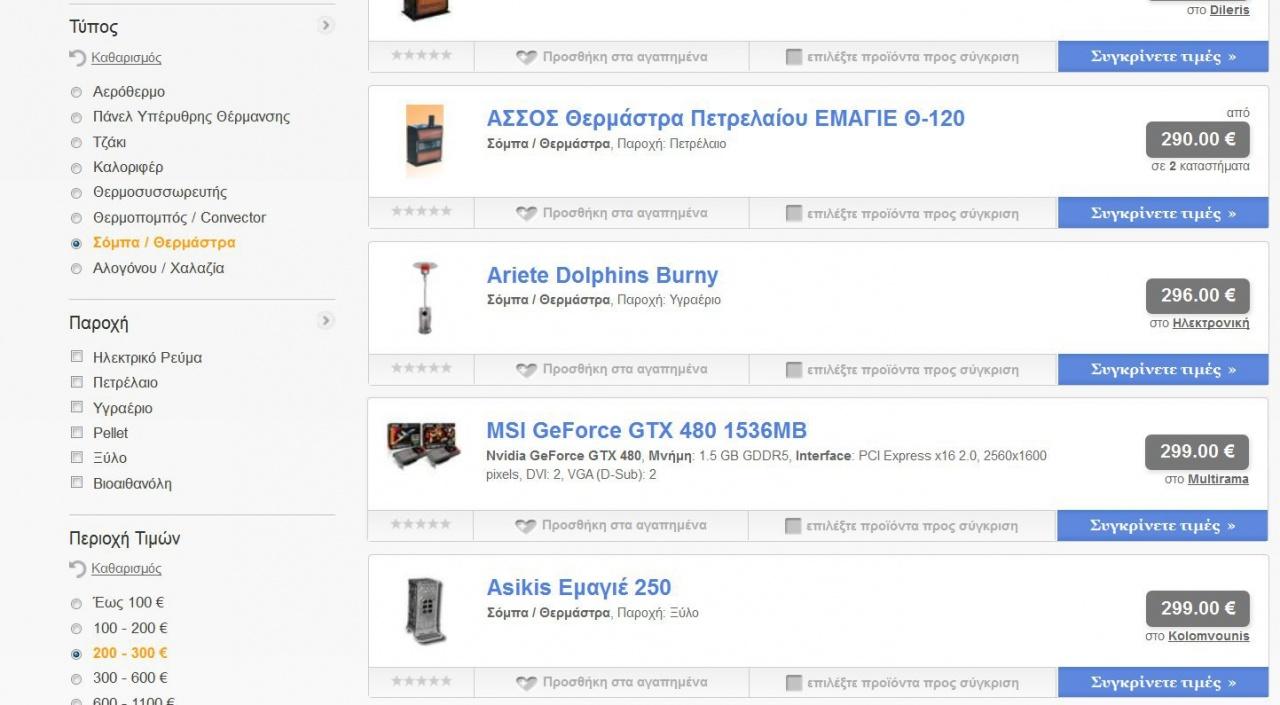This screenshot has width=1280, height=705.
Task: Click favorites heart icon under MSI GeForce GTX 480
Action: [x=526, y=526]
